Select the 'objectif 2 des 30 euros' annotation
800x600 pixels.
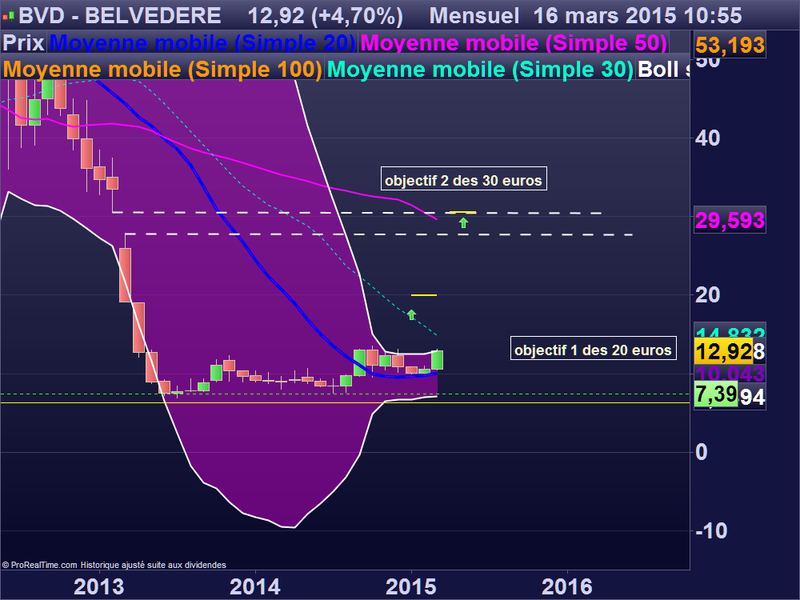(463, 180)
